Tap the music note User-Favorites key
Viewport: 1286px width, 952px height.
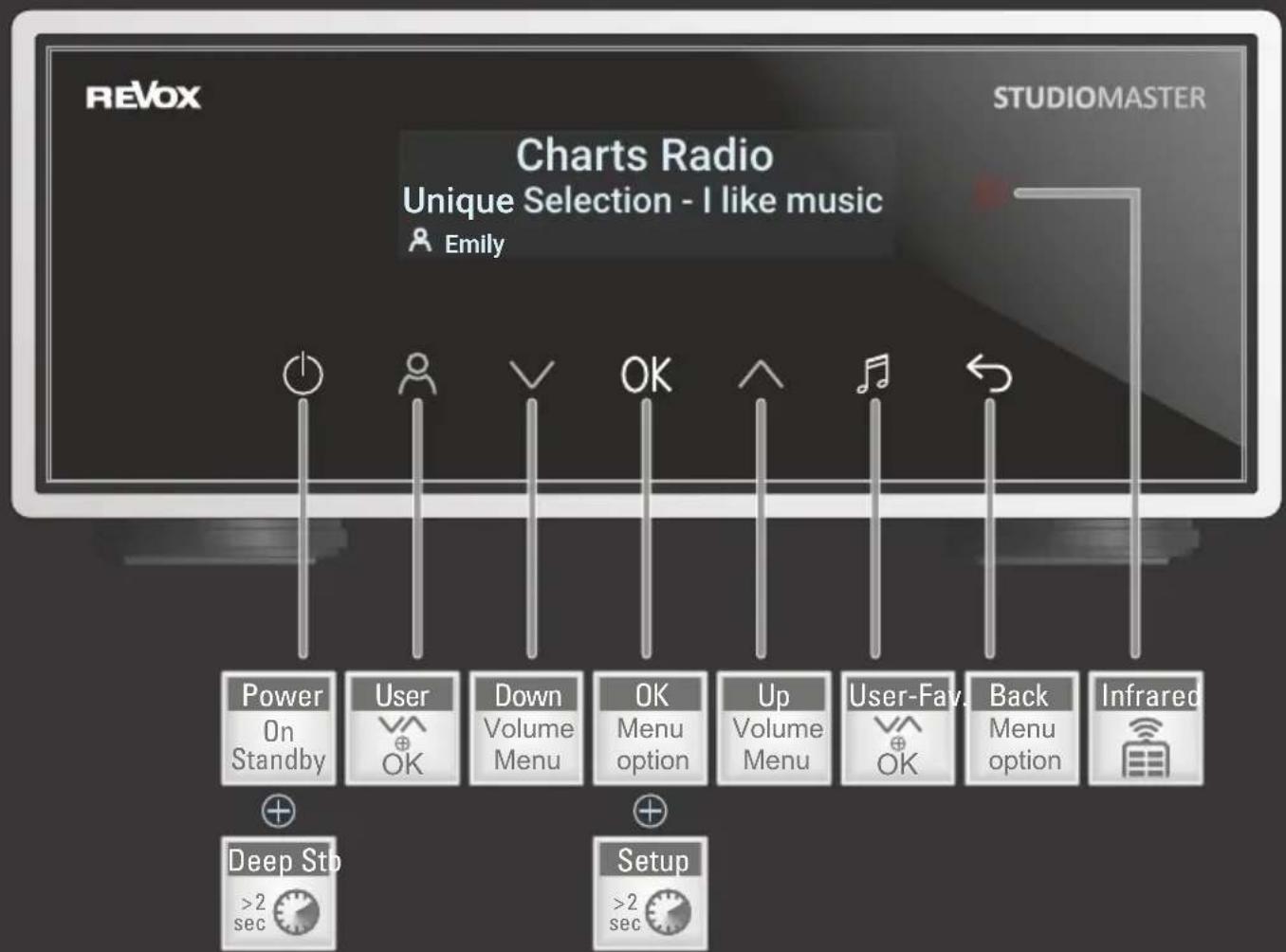873,374
